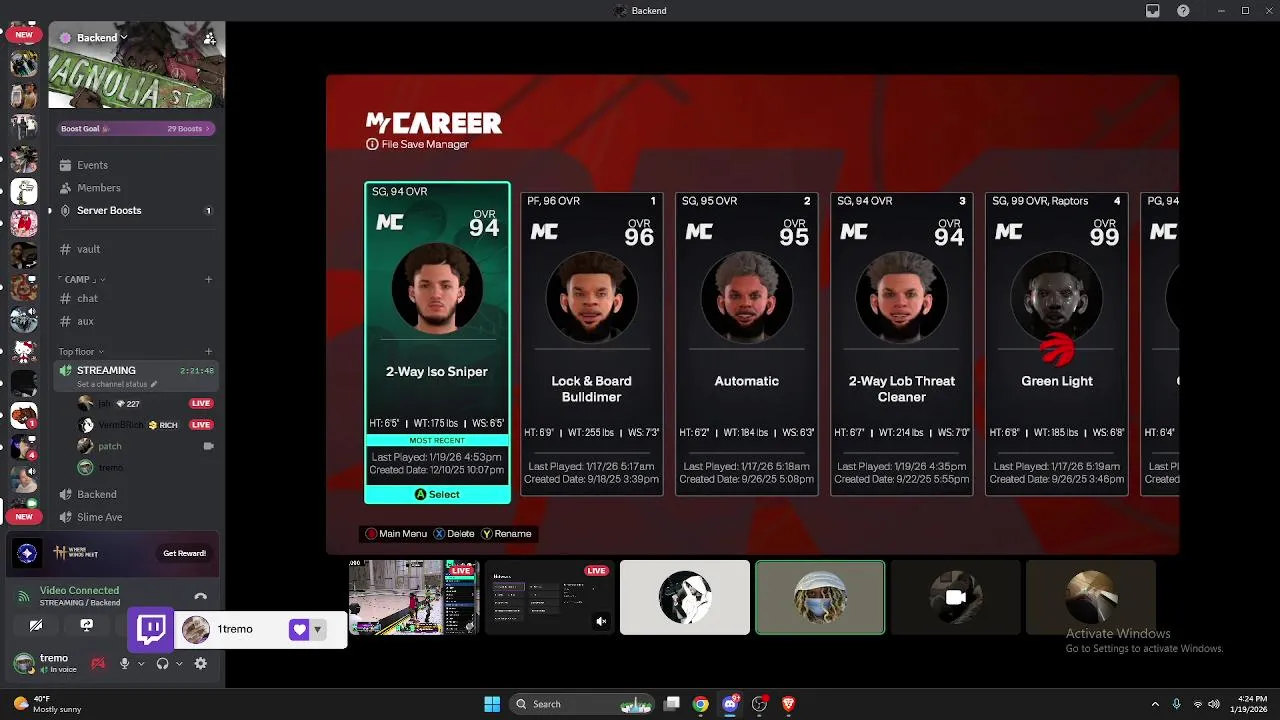Click the 1tremo Twitch channel name
Viewport: 1280px width, 720px height.
point(235,629)
